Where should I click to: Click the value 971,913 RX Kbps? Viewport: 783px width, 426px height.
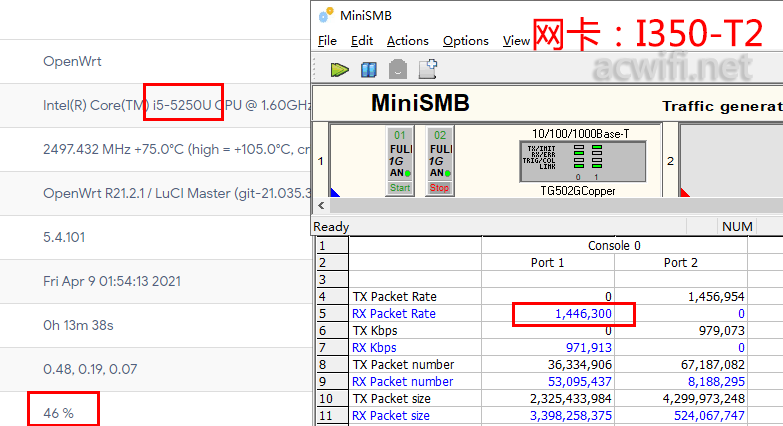pos(589,348)
